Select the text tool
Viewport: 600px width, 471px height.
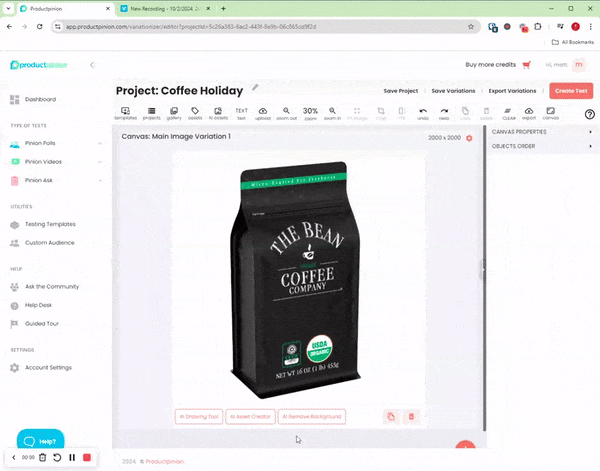241,112
